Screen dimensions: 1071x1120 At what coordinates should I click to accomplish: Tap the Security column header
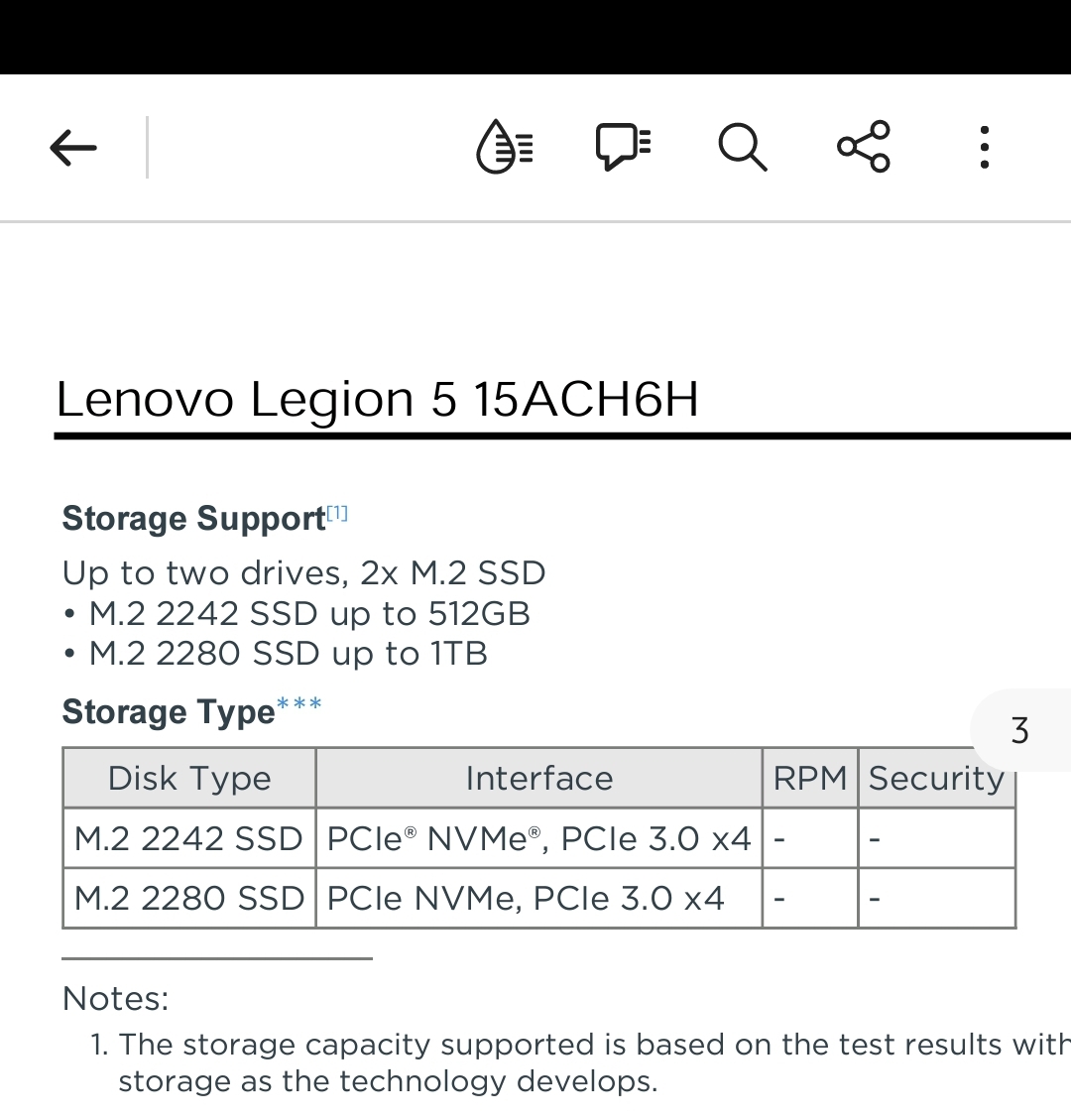pos(936,779)
